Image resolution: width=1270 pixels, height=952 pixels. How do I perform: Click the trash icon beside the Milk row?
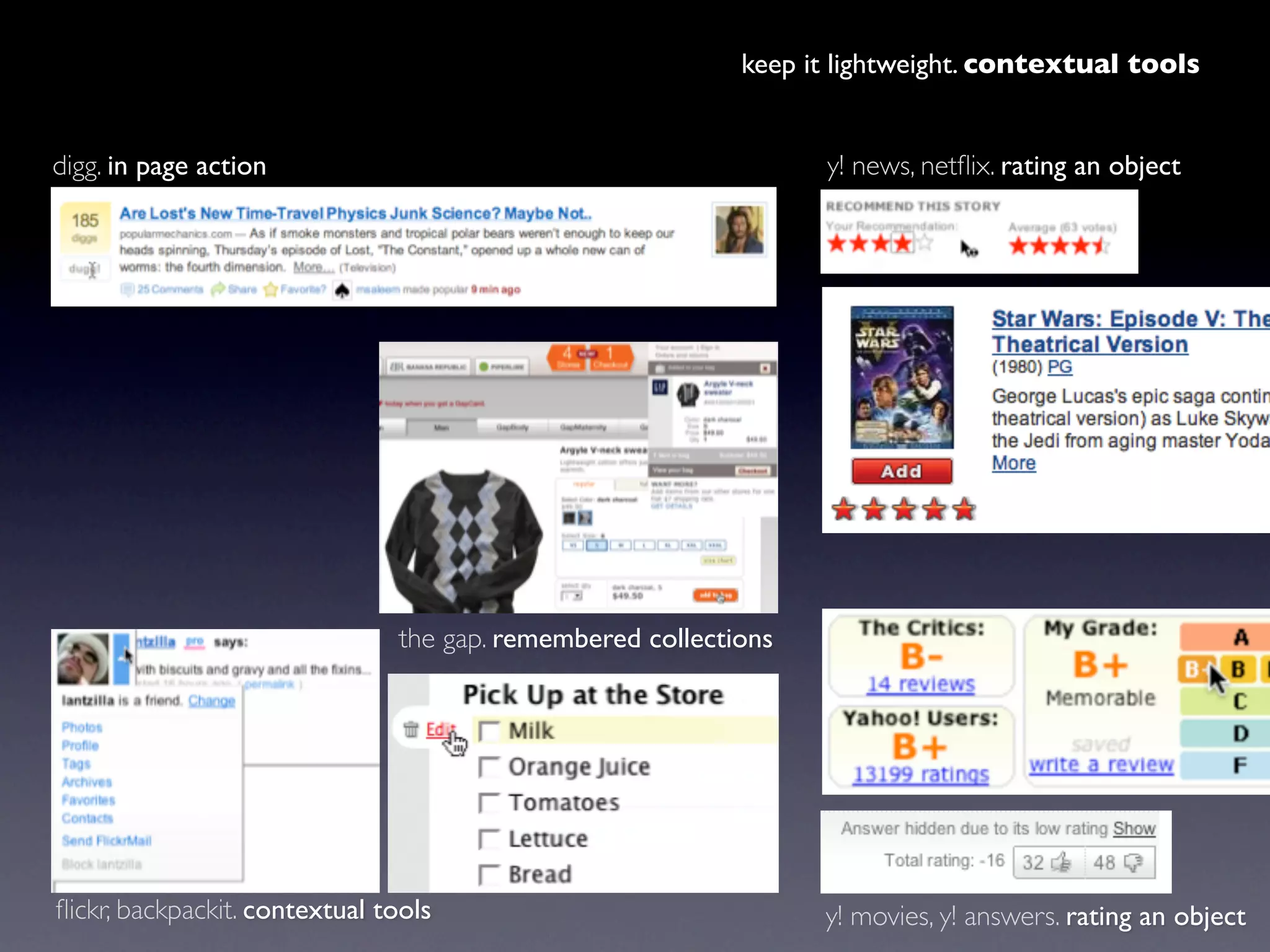411,729
